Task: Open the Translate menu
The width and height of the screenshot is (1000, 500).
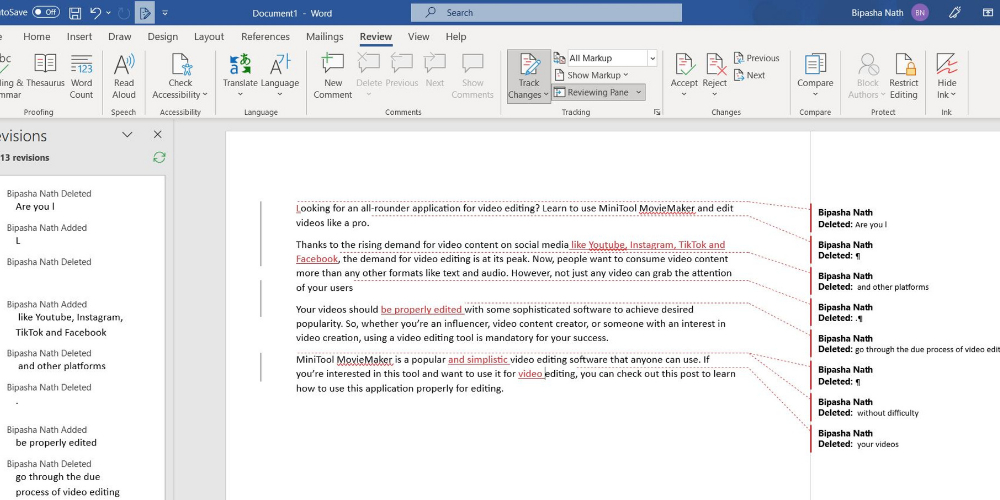Action: (240, 77)
